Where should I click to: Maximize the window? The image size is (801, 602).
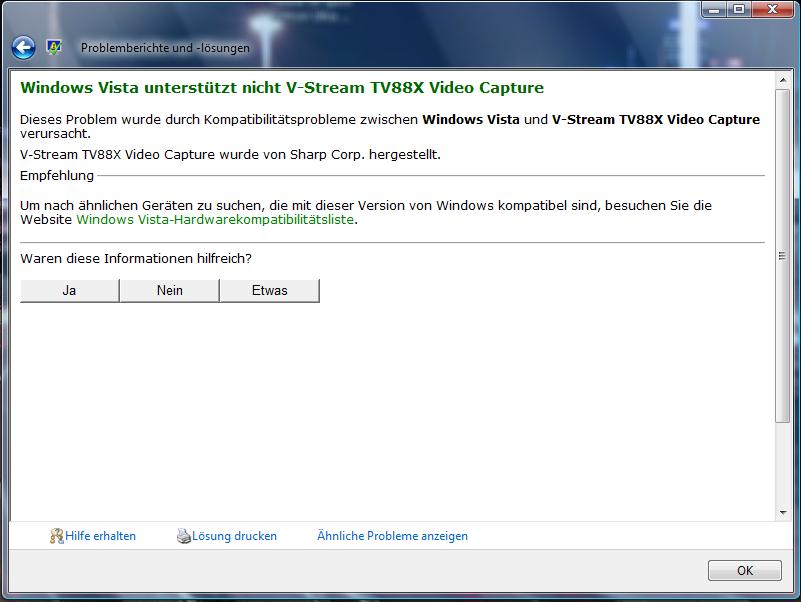click(739, 10)
